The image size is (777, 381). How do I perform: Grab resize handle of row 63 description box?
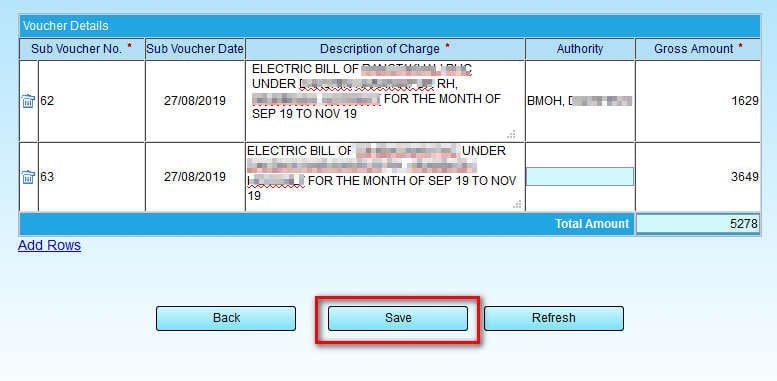pos(517,204)
